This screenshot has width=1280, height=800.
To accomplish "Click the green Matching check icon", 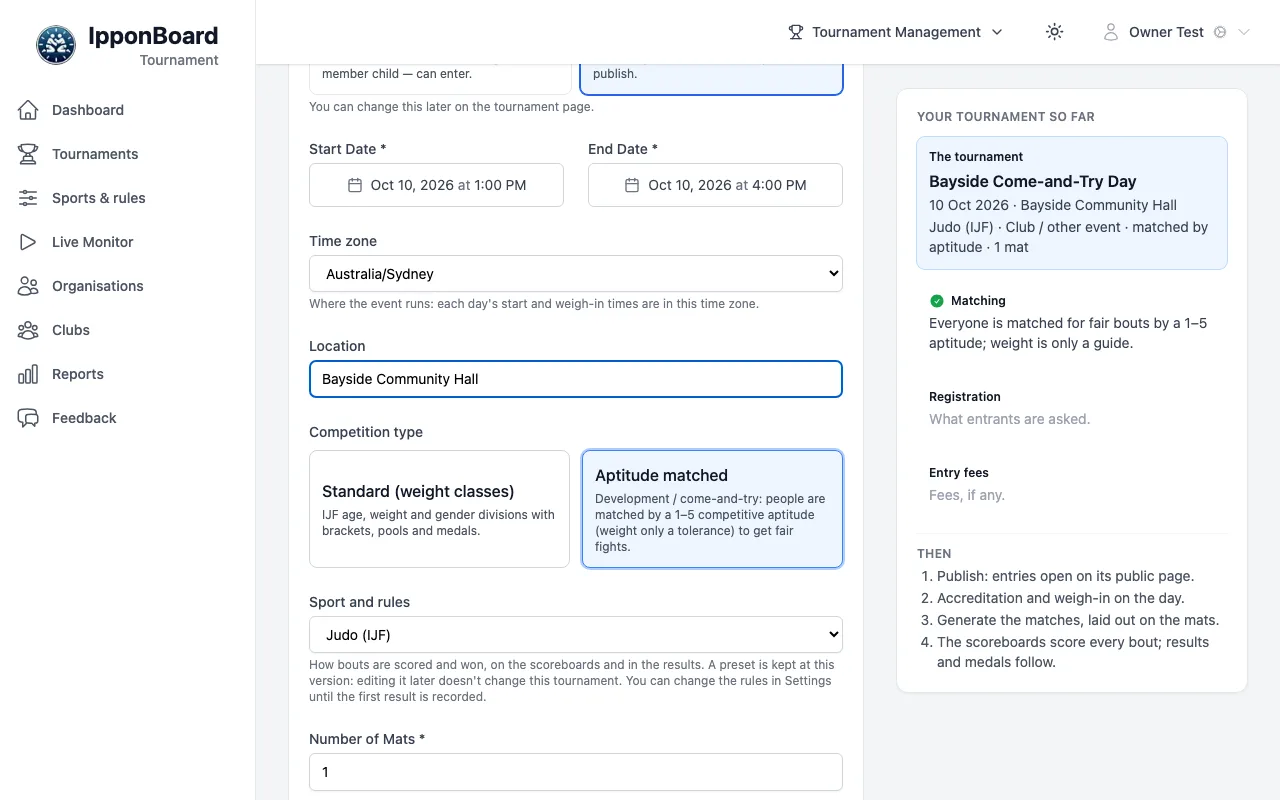I will click(x=937, y=301).
